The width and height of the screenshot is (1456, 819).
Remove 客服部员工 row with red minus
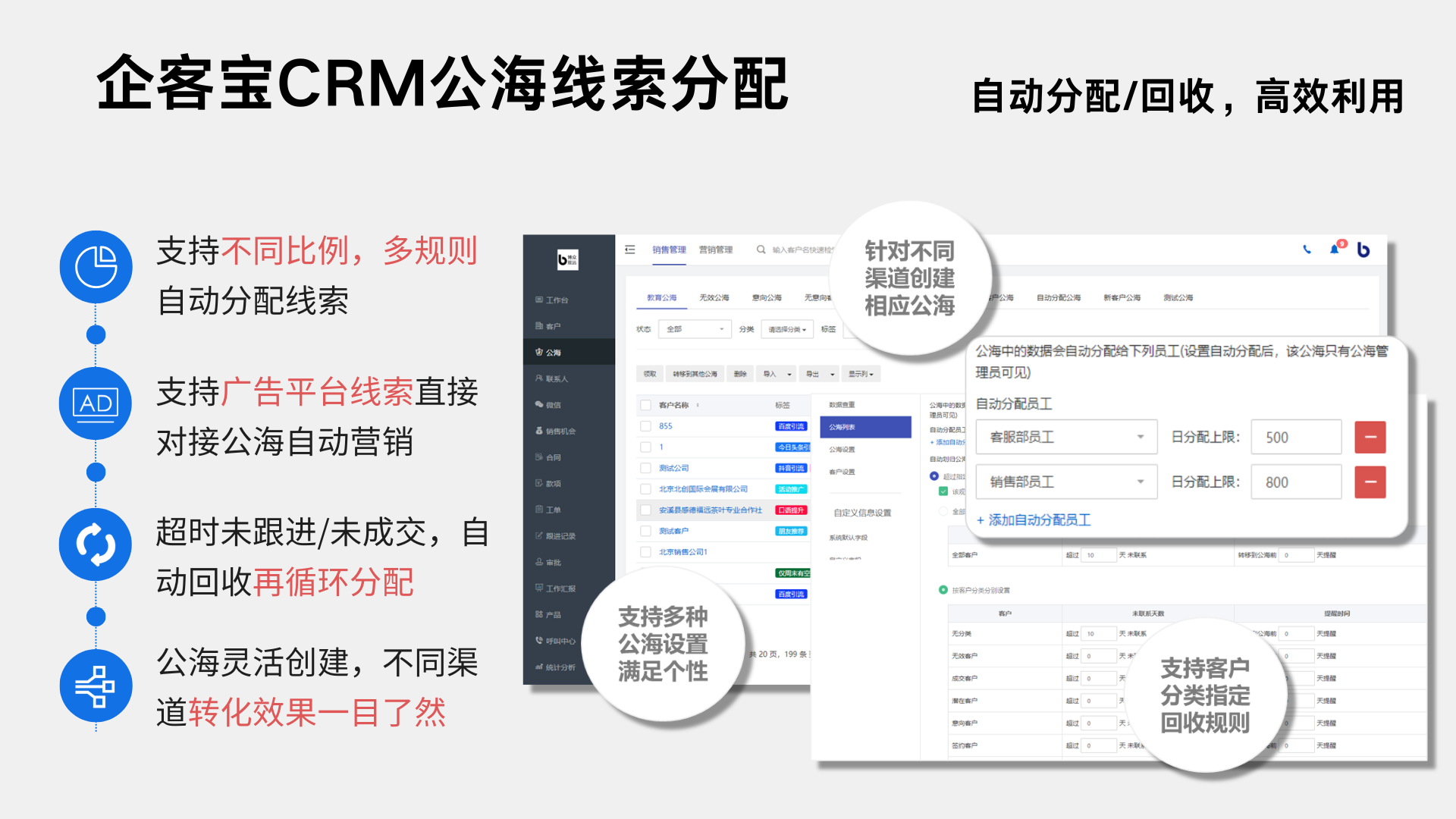pyautogui.click(x=1370, y=438)
